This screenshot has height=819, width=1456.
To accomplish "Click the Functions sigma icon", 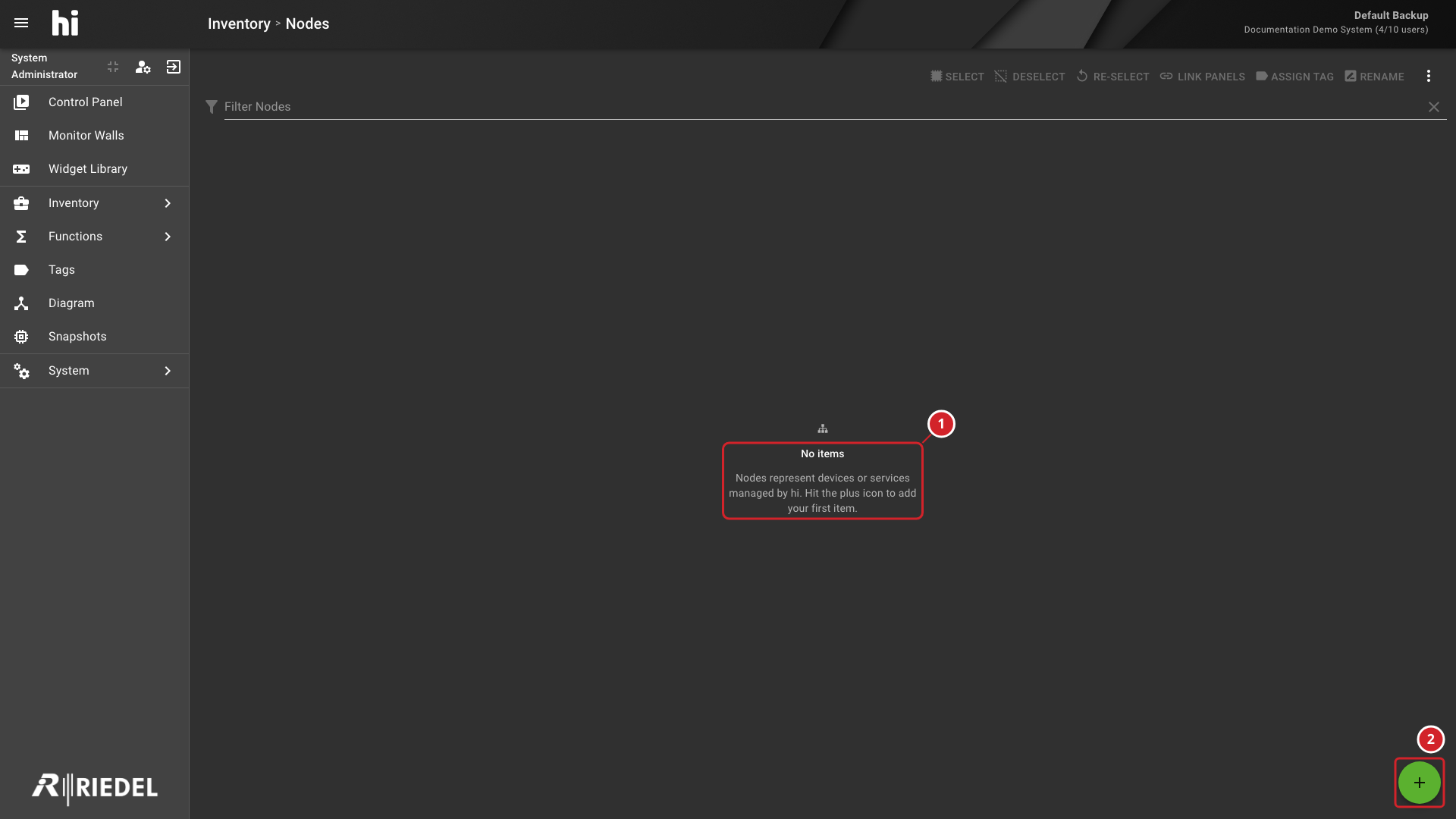I will 21,237.
